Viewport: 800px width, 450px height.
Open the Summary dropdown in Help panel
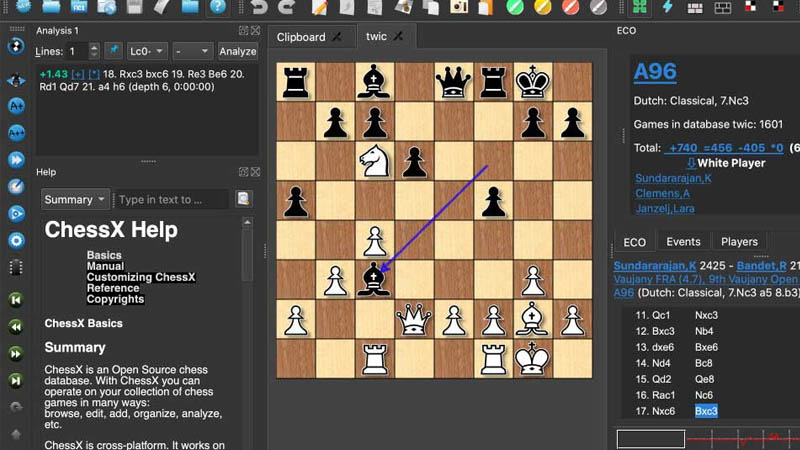click(x=74, y=199)
